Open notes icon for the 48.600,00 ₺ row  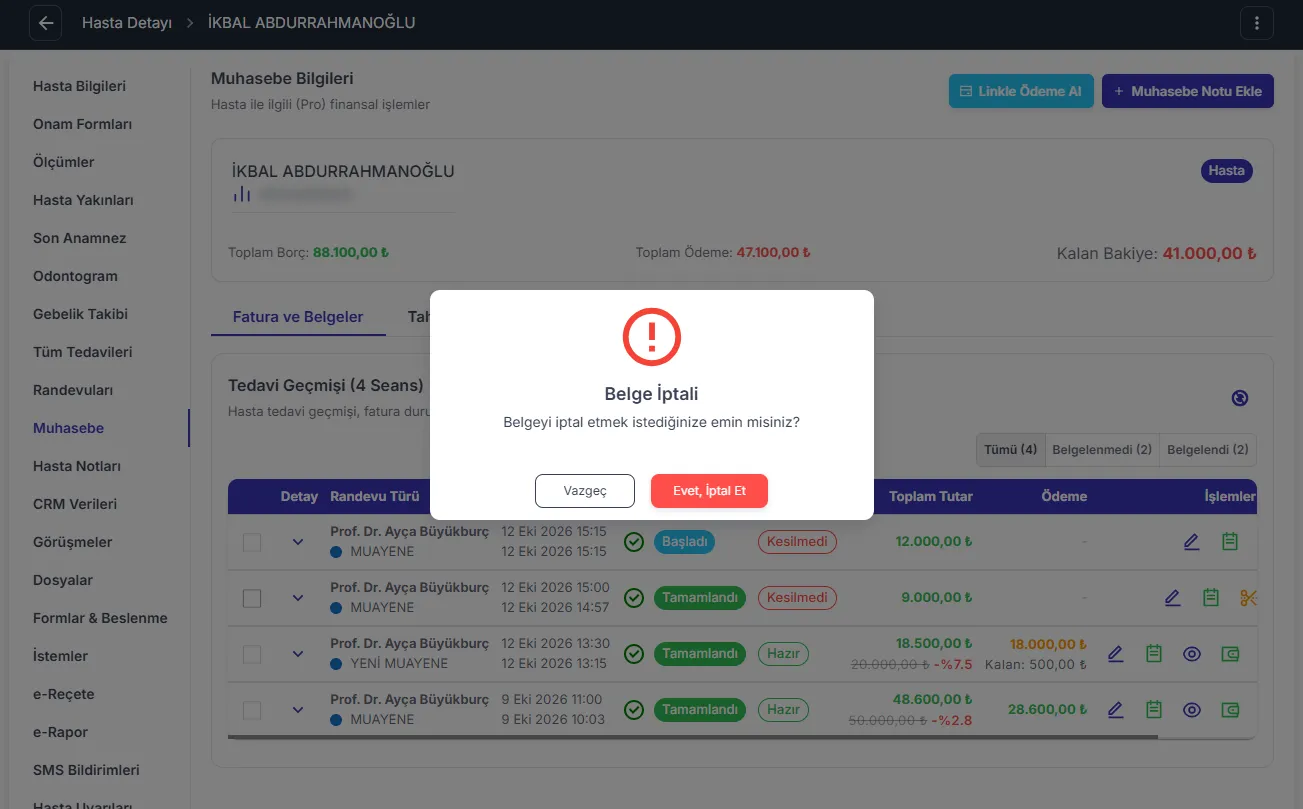point(1154,710)
